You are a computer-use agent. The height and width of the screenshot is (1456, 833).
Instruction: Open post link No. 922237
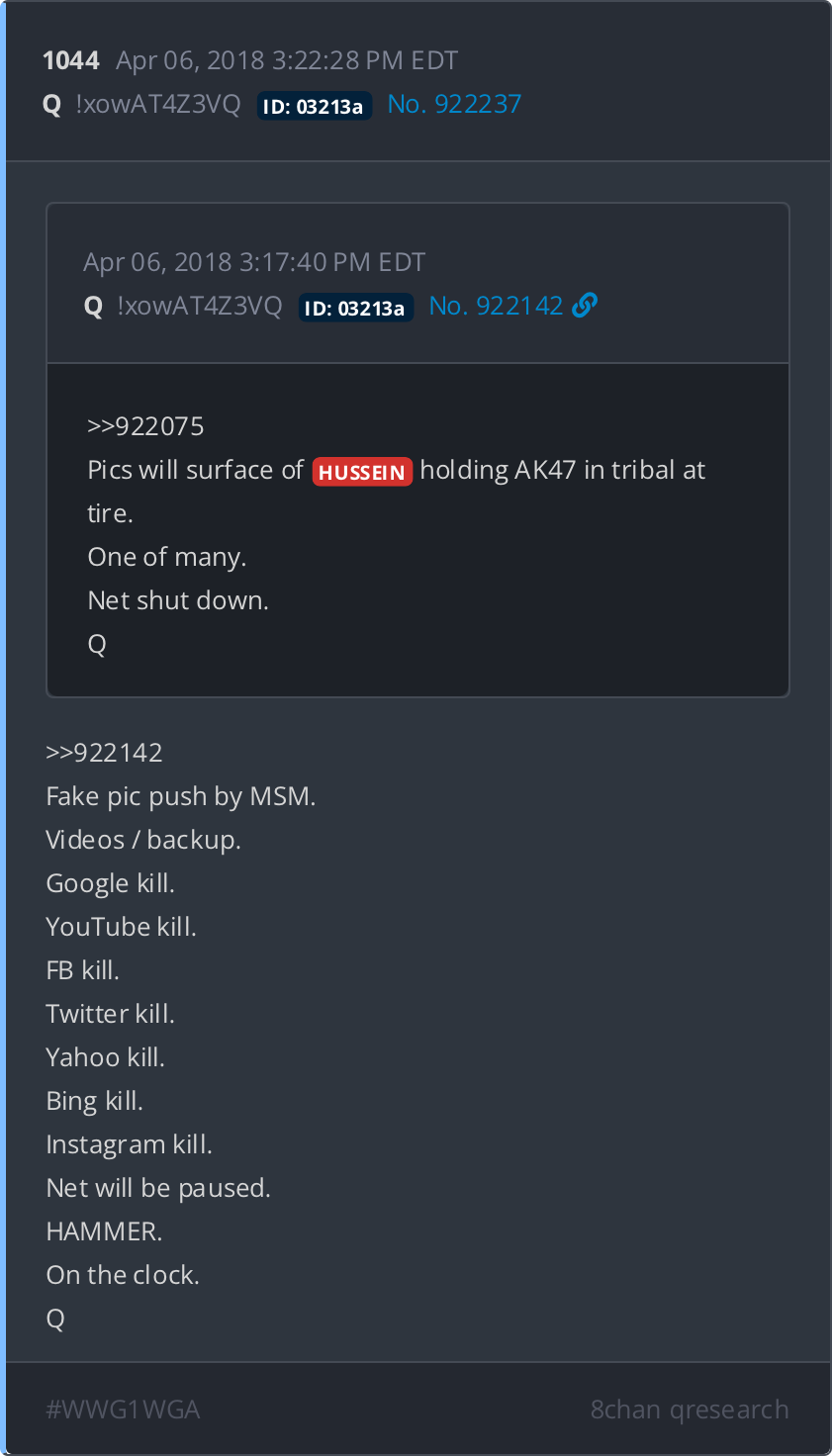point(454,104)
